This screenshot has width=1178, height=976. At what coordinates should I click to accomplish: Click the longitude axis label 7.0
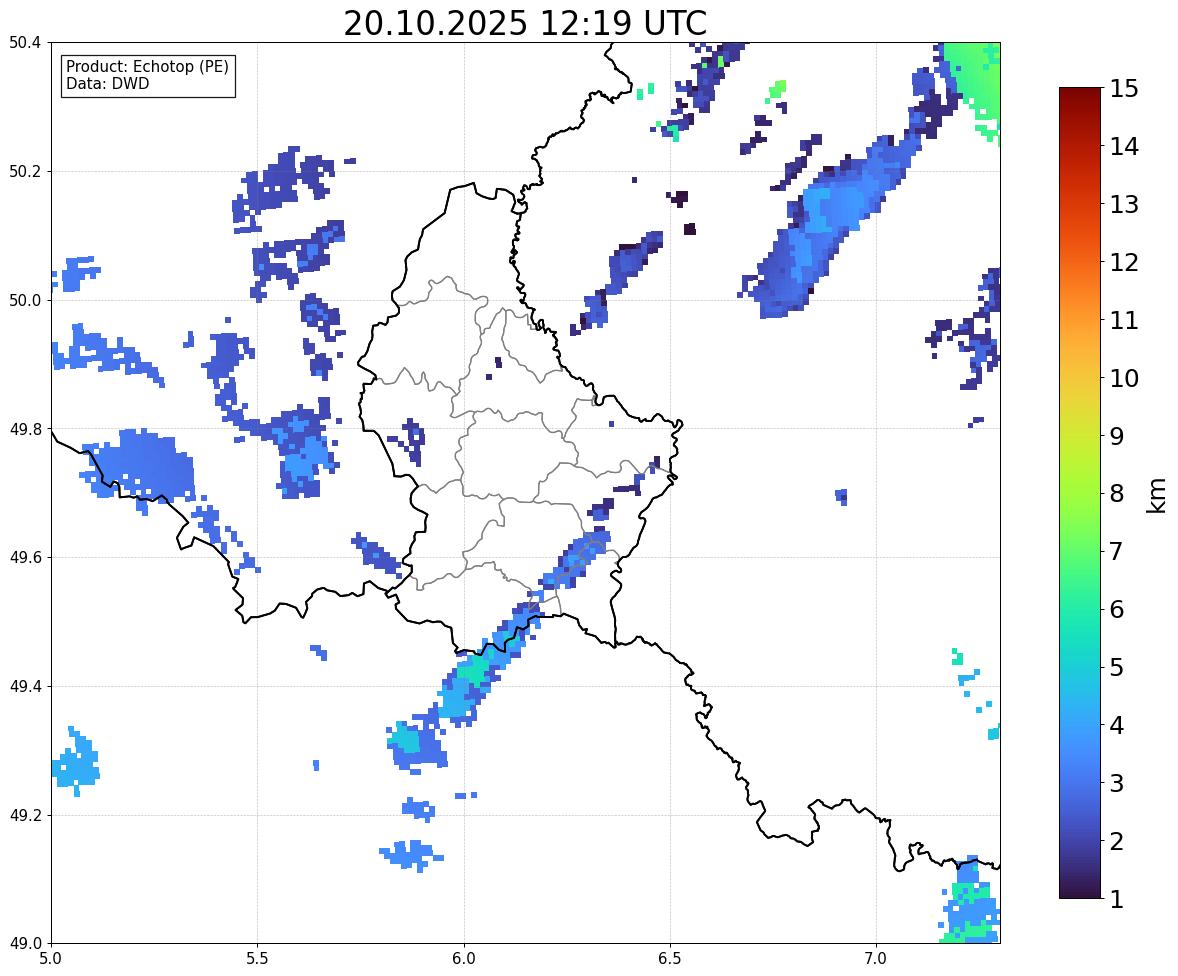tap(876, 959)
